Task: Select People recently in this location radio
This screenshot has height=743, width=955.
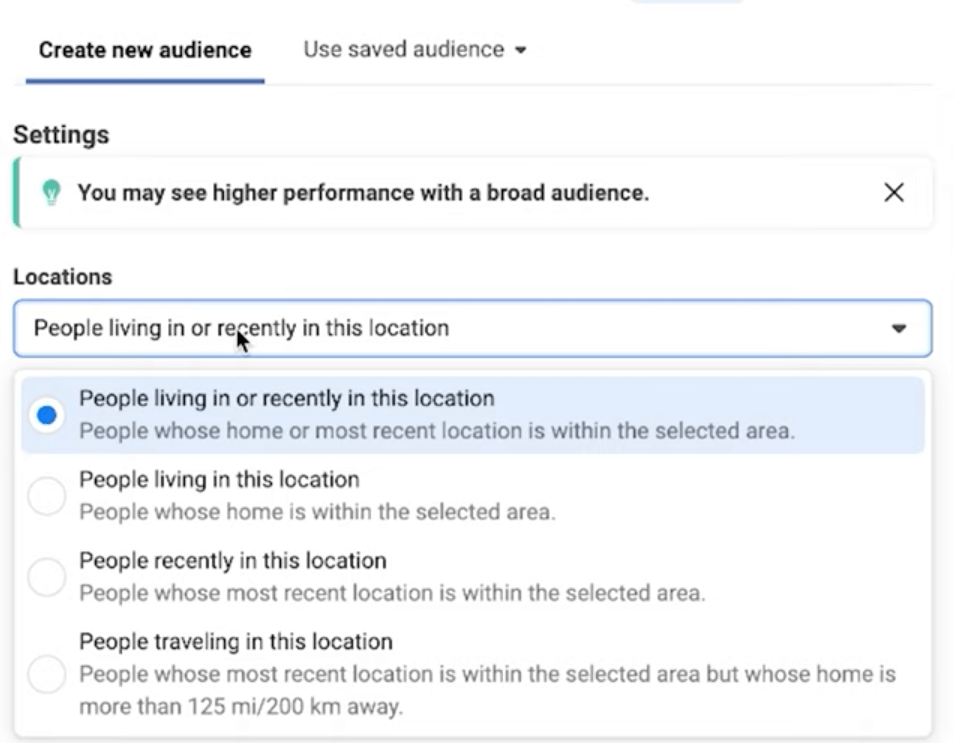Action: point(47,577)
